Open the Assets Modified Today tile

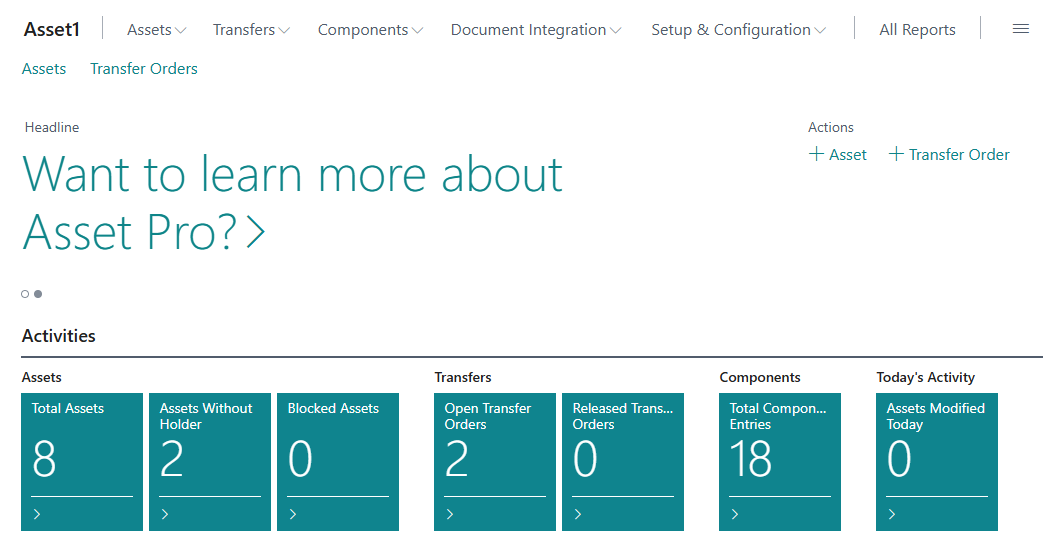tap(936, 460)
